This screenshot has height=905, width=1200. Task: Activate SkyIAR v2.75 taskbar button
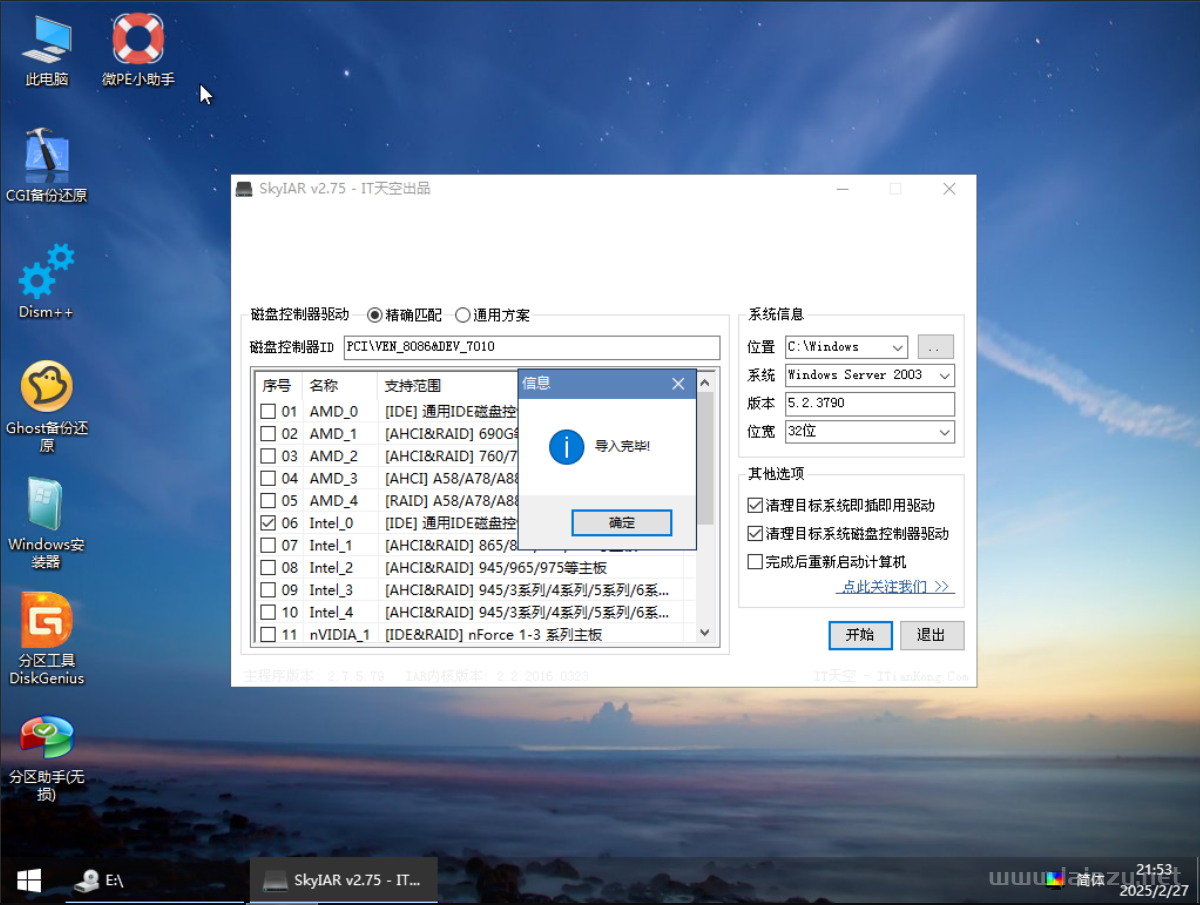[x=343, y=880]
